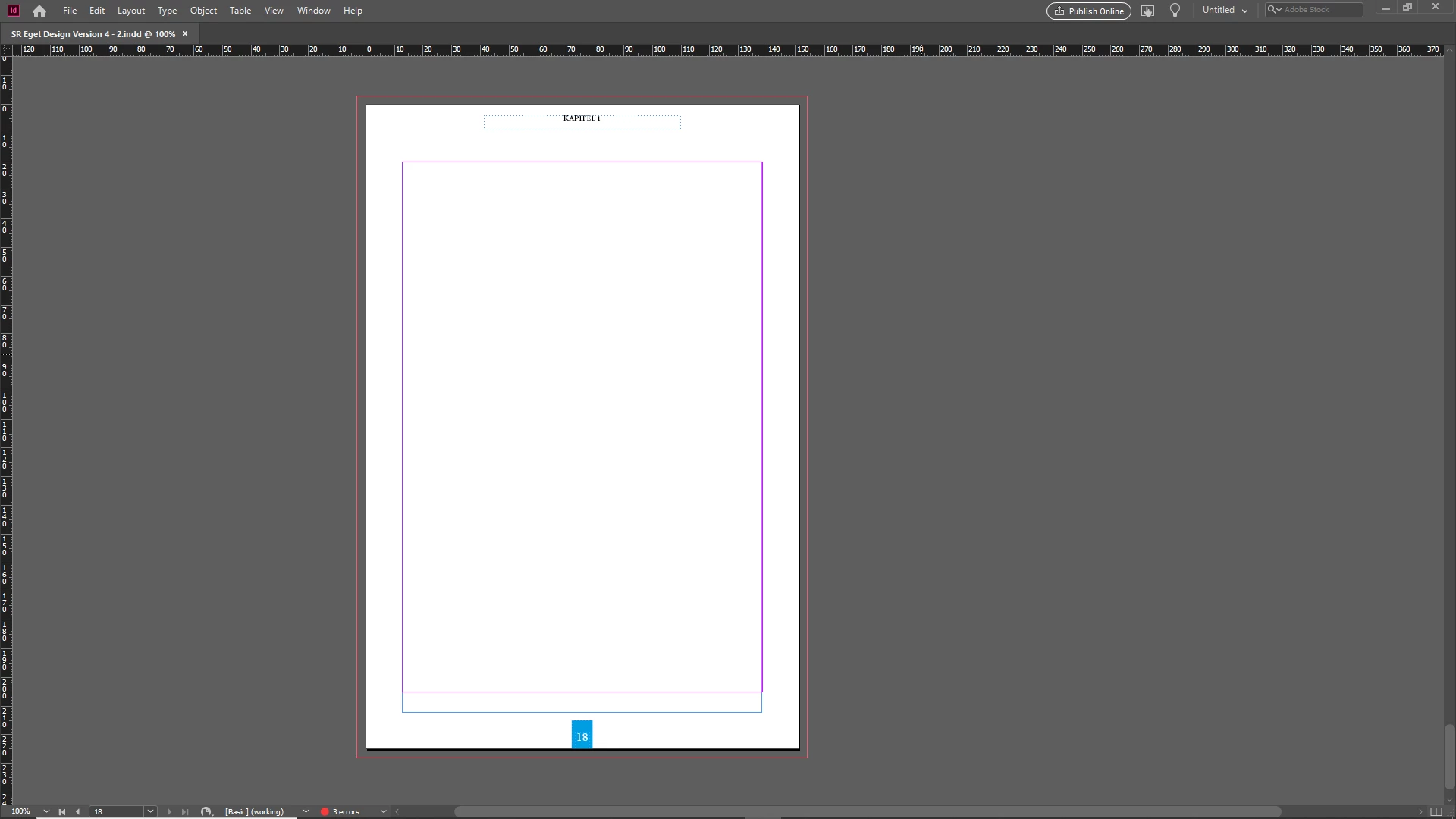Click the preflight menu icon
The width and height of the screenshot is (1456, 819).
coord(206,811)
